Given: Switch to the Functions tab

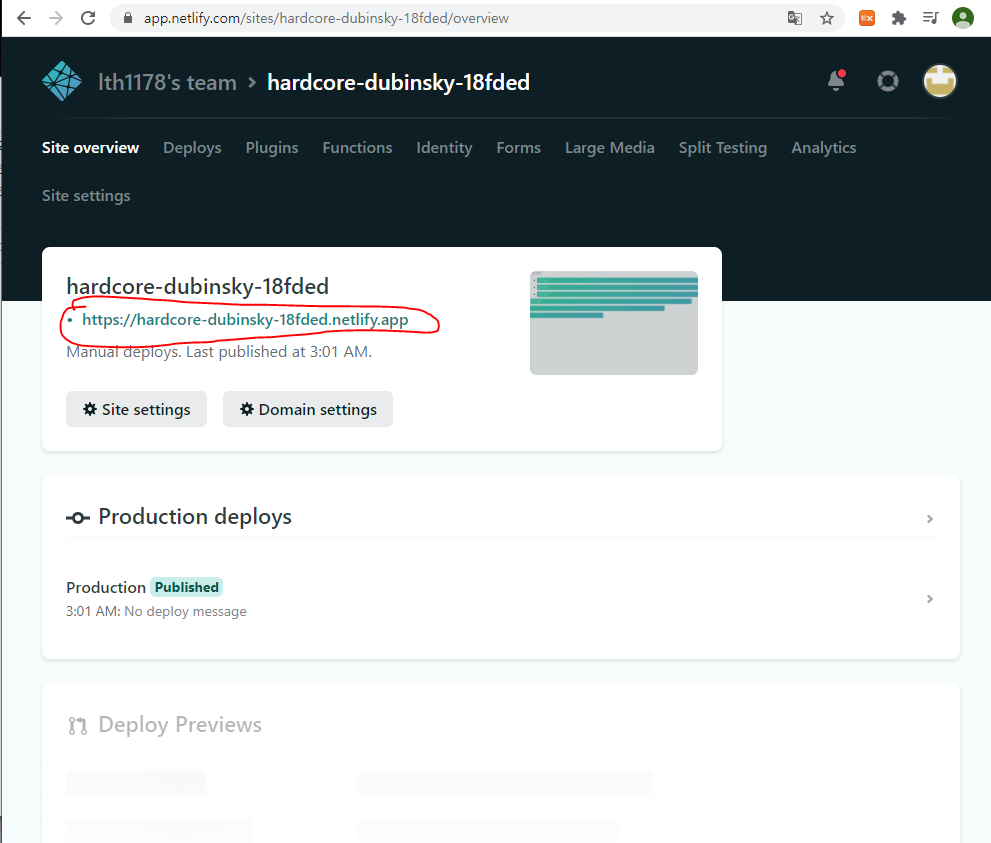Looking at the screenshot, I should point(357,148).
